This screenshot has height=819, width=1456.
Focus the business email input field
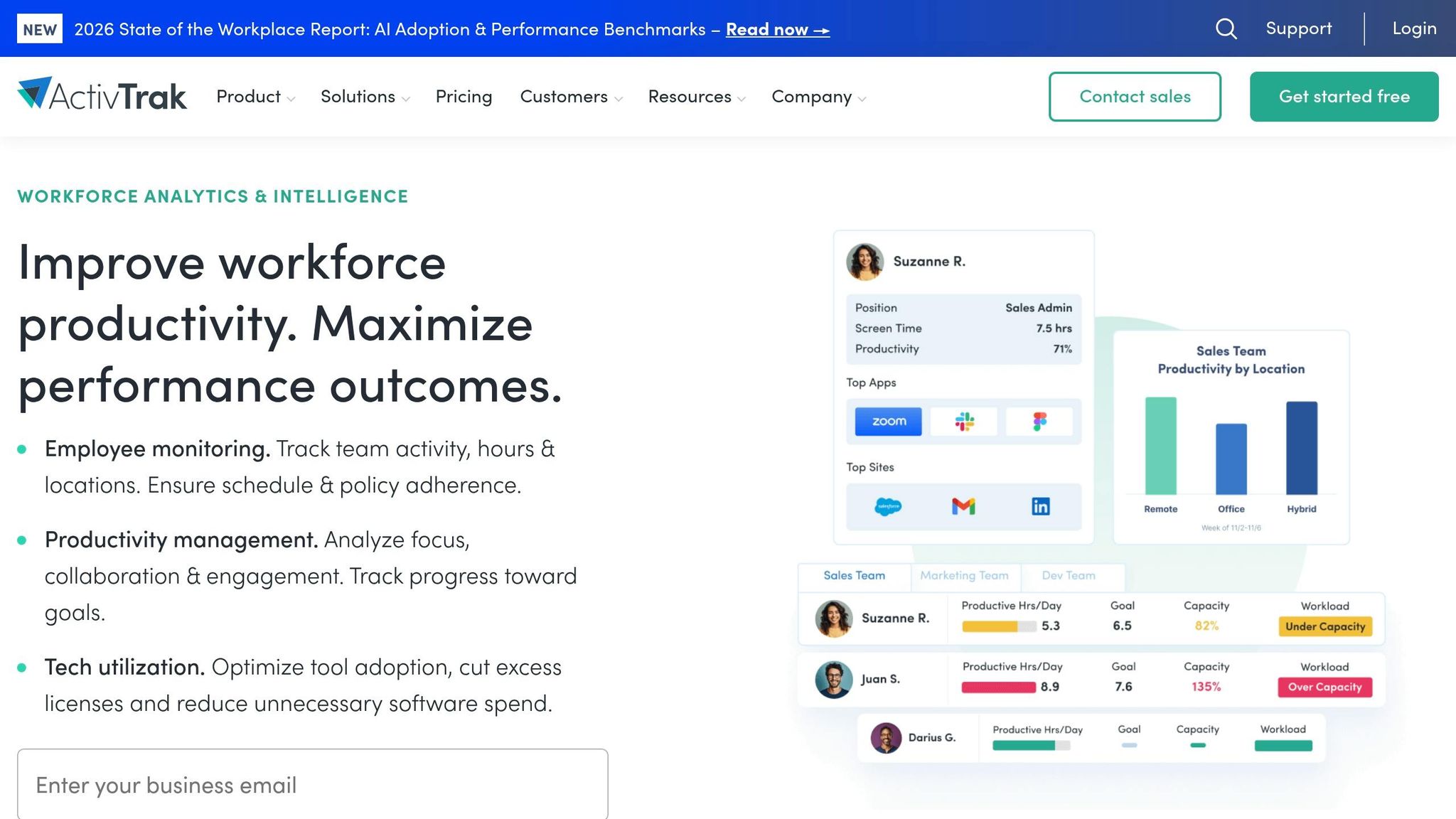pos(313,784)
